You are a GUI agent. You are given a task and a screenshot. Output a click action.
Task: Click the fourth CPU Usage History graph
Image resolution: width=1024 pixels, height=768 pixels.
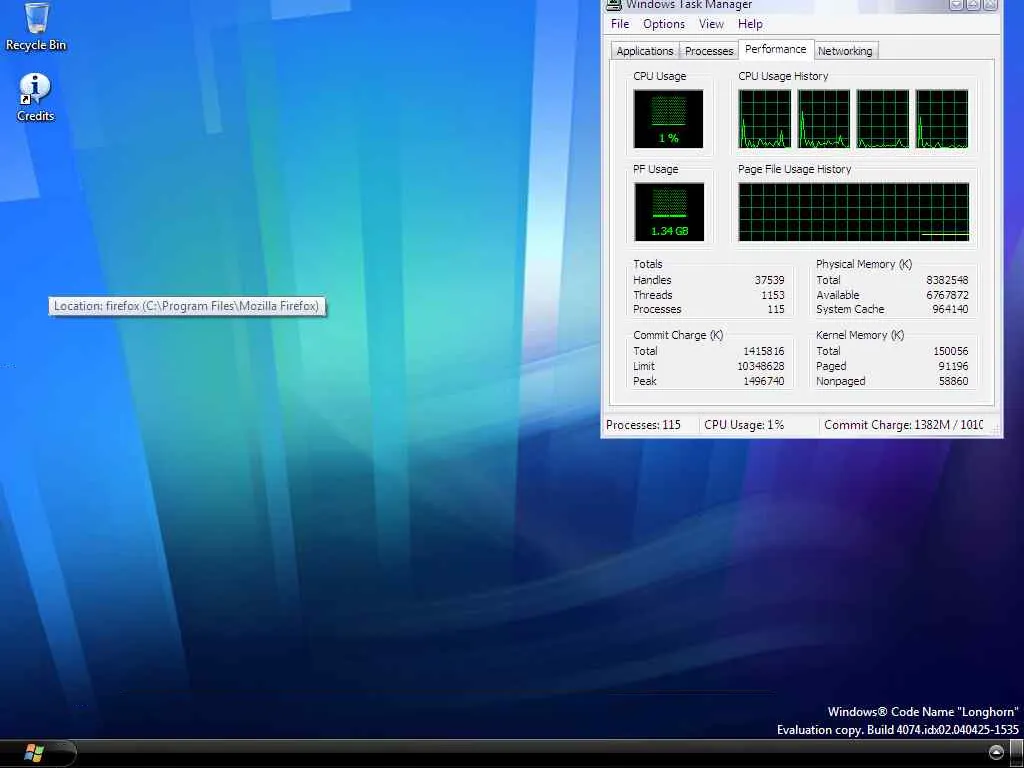pos(942,119)
